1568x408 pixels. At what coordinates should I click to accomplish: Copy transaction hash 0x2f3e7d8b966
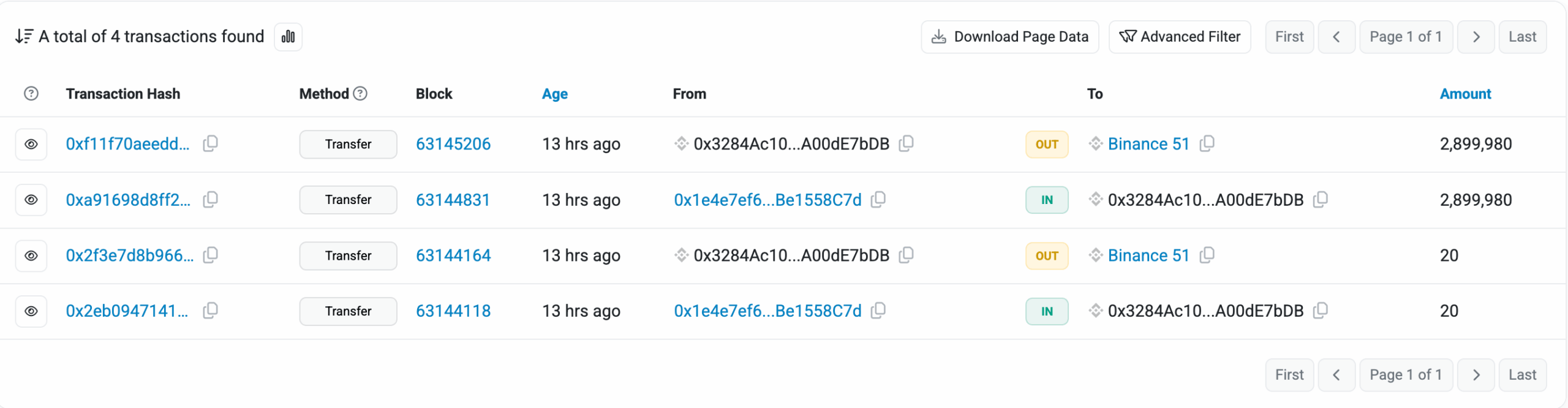(x=210, y=255)
